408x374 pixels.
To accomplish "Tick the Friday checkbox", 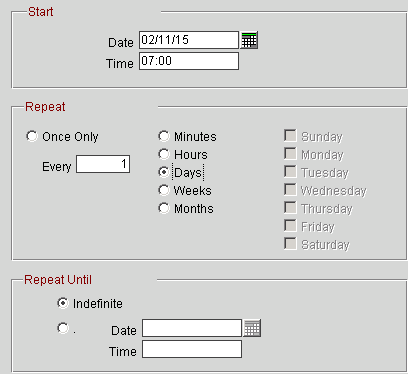I will coord(290,226).
